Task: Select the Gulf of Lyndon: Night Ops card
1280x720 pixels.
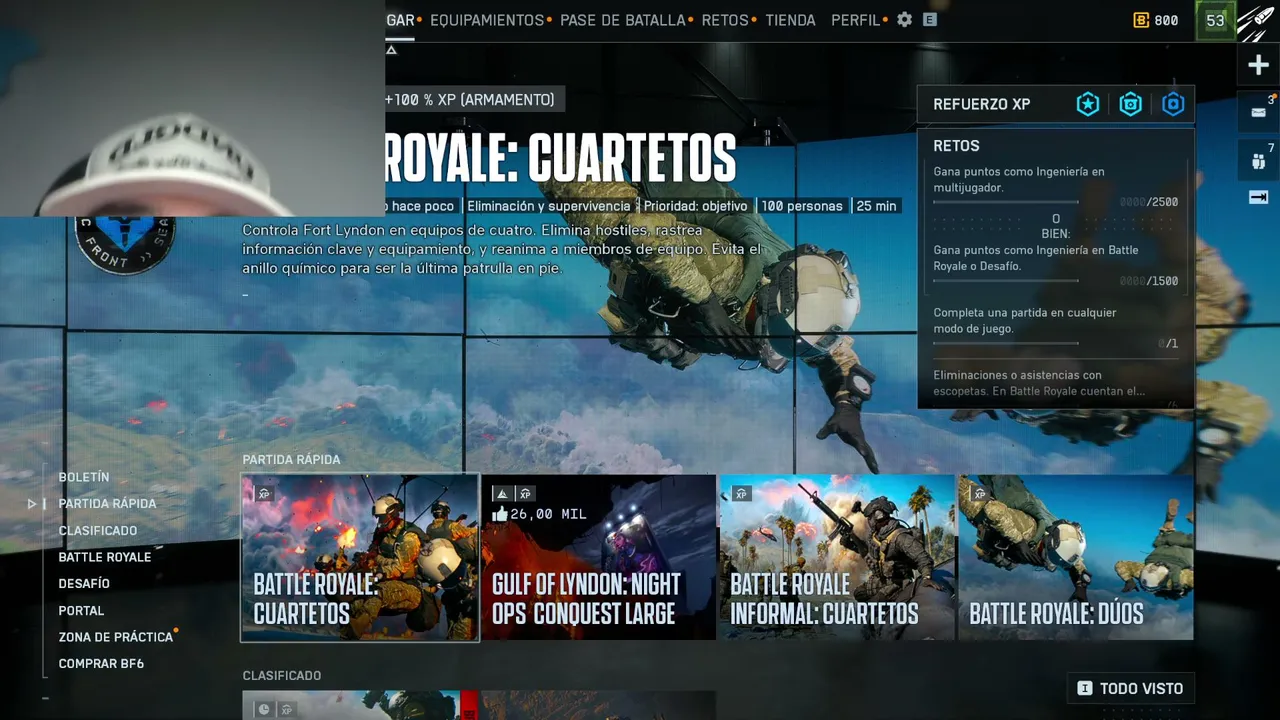Action: tap(599, 558)
